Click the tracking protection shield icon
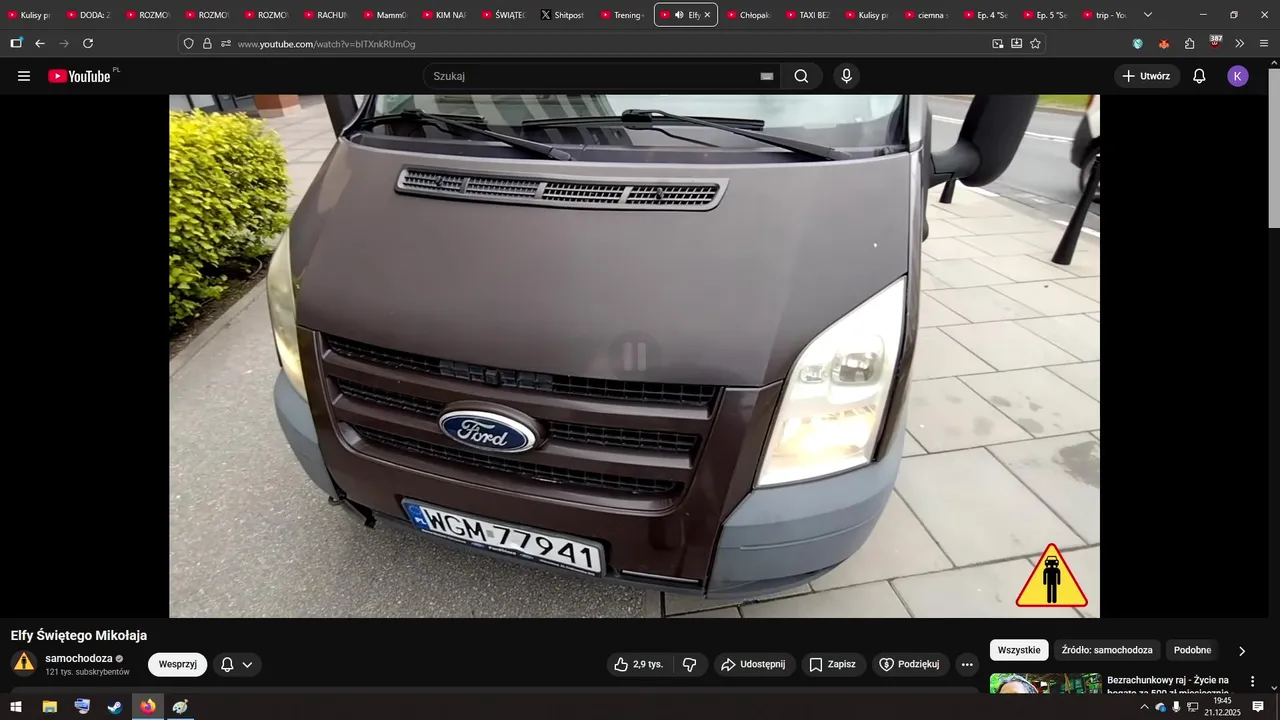This screenshot has width=1280, height=720. point(188,44)
